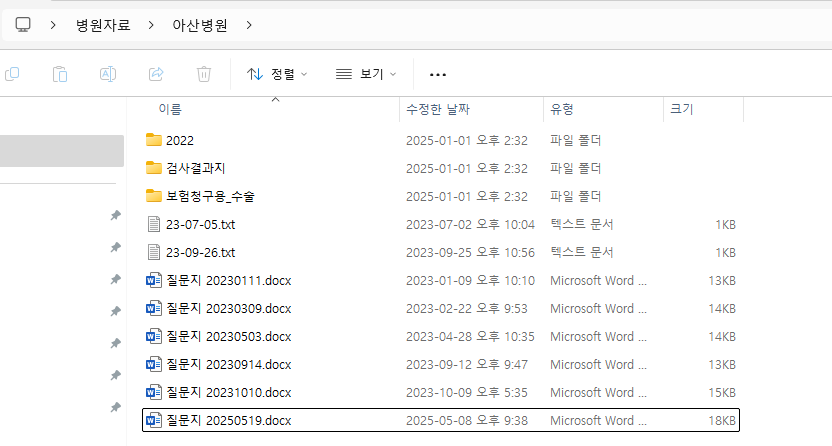Sort by 이름 column header
832x446 pixels.
[x=170, y=109]
